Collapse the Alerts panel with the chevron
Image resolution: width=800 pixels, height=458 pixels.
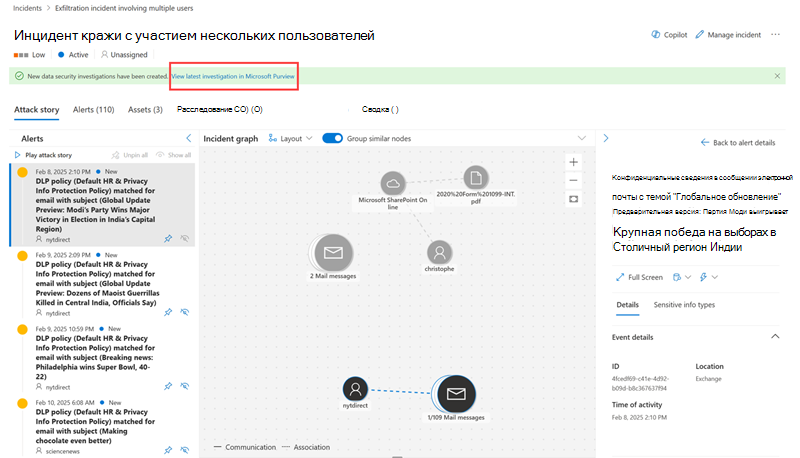[189, 138]
